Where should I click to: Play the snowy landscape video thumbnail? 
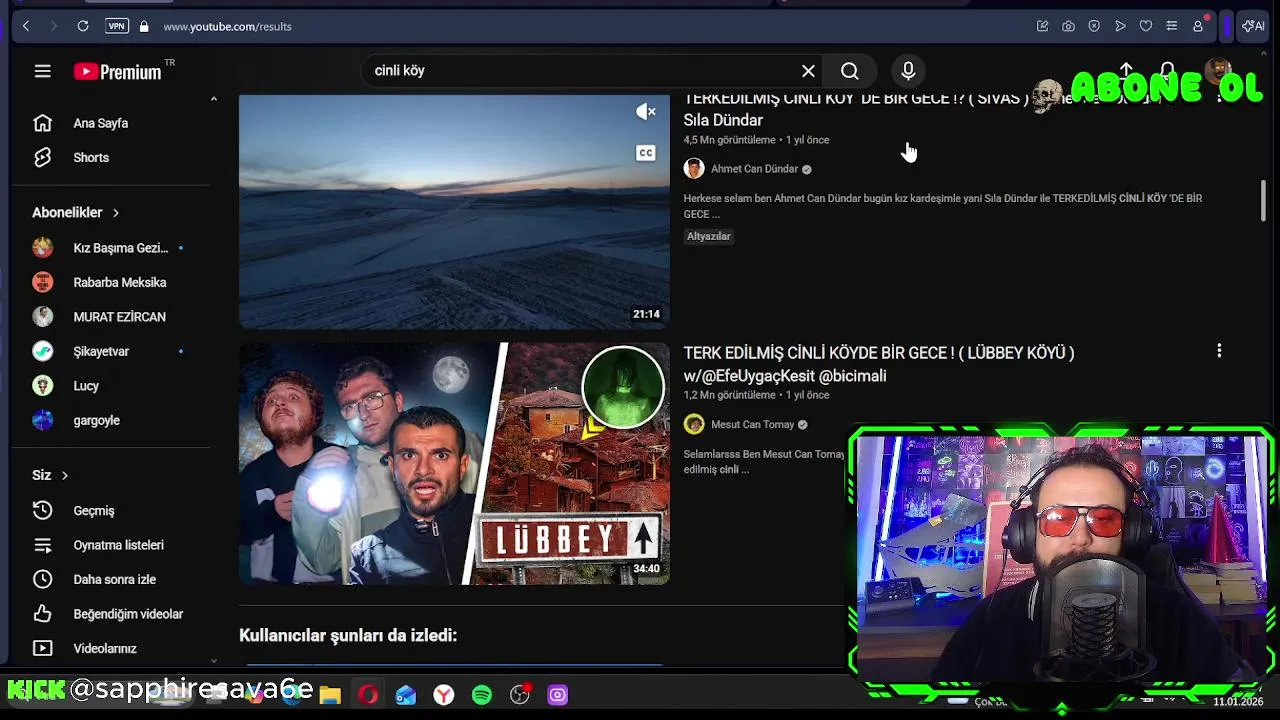click(x=454, y=212)
